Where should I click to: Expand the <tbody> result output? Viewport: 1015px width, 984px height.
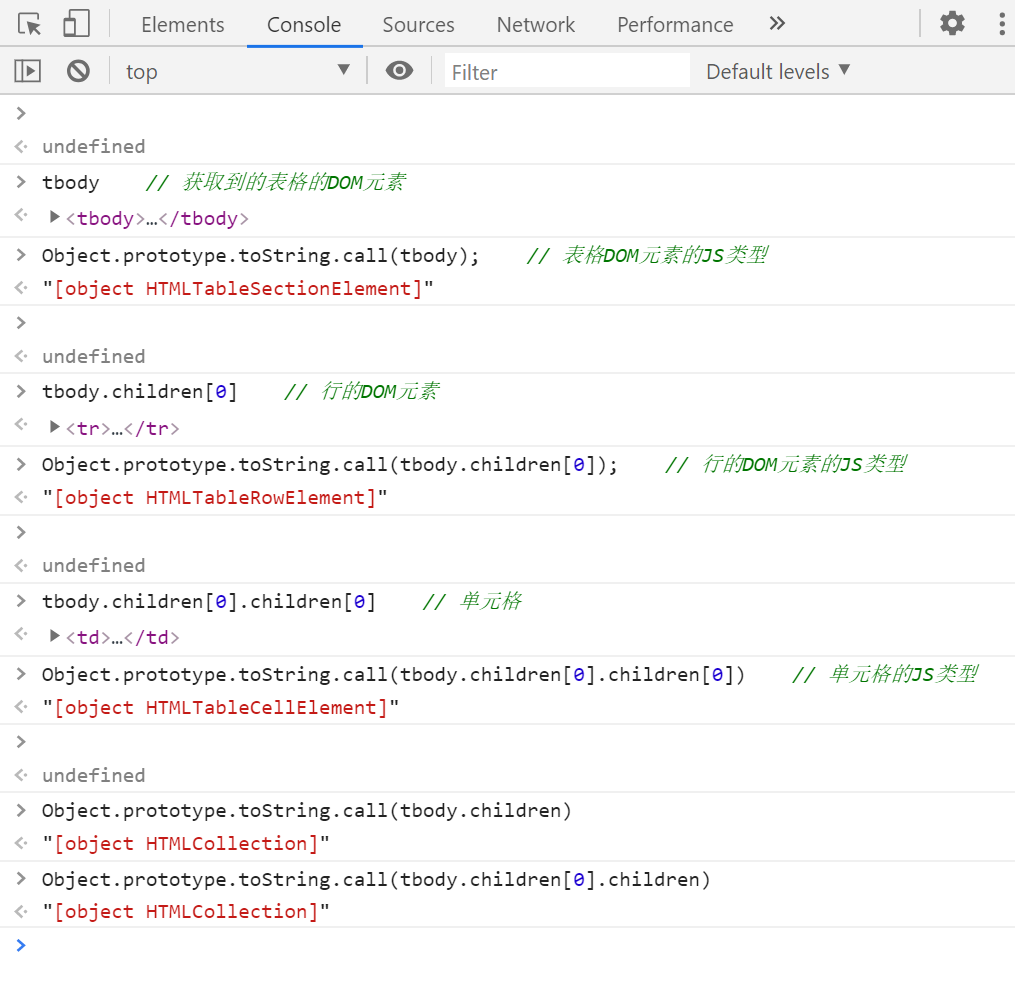point(55,218)
